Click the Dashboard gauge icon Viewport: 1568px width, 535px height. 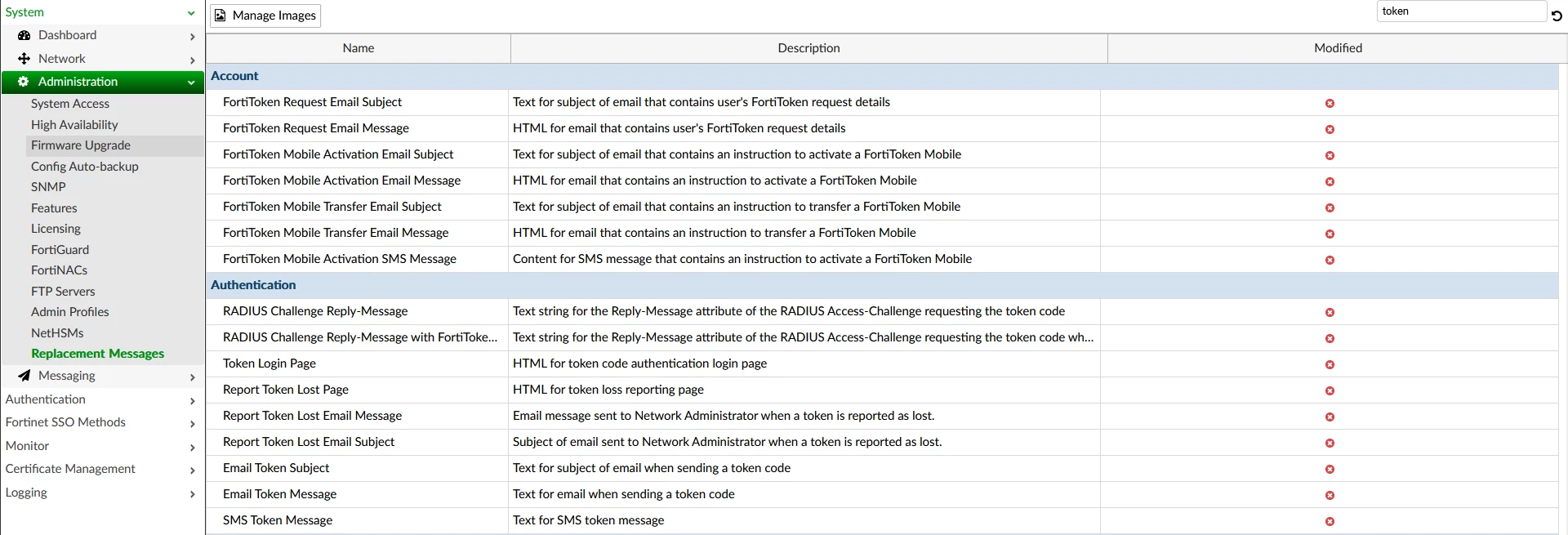24,35
